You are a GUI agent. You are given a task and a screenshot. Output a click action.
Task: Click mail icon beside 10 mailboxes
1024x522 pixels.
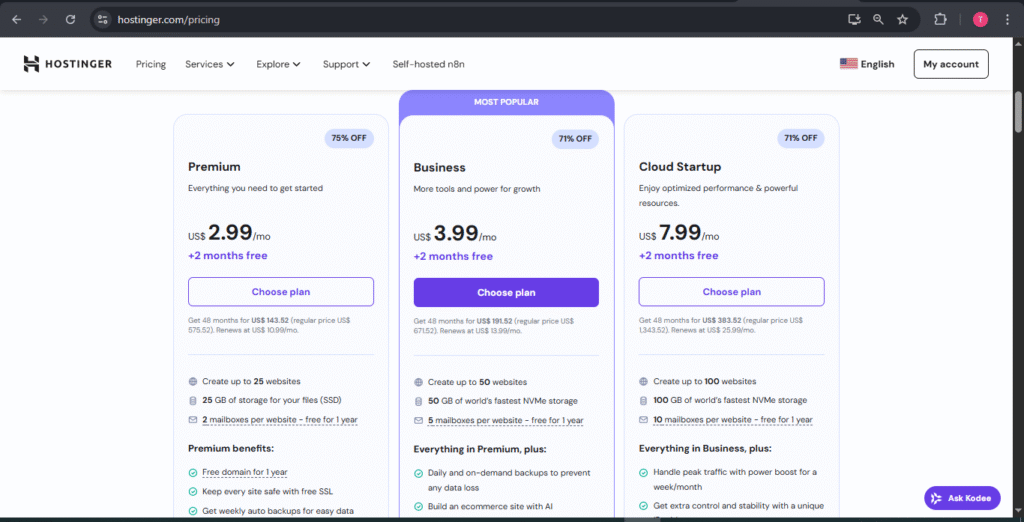click(x=643, y=420)
